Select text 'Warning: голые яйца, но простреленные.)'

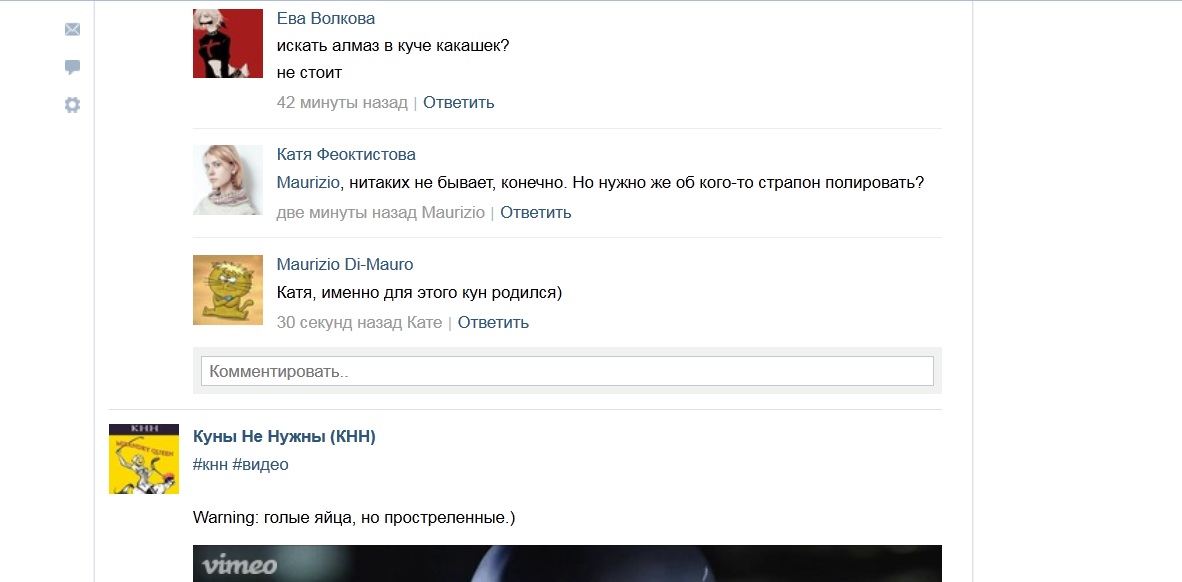pos(354,518)
